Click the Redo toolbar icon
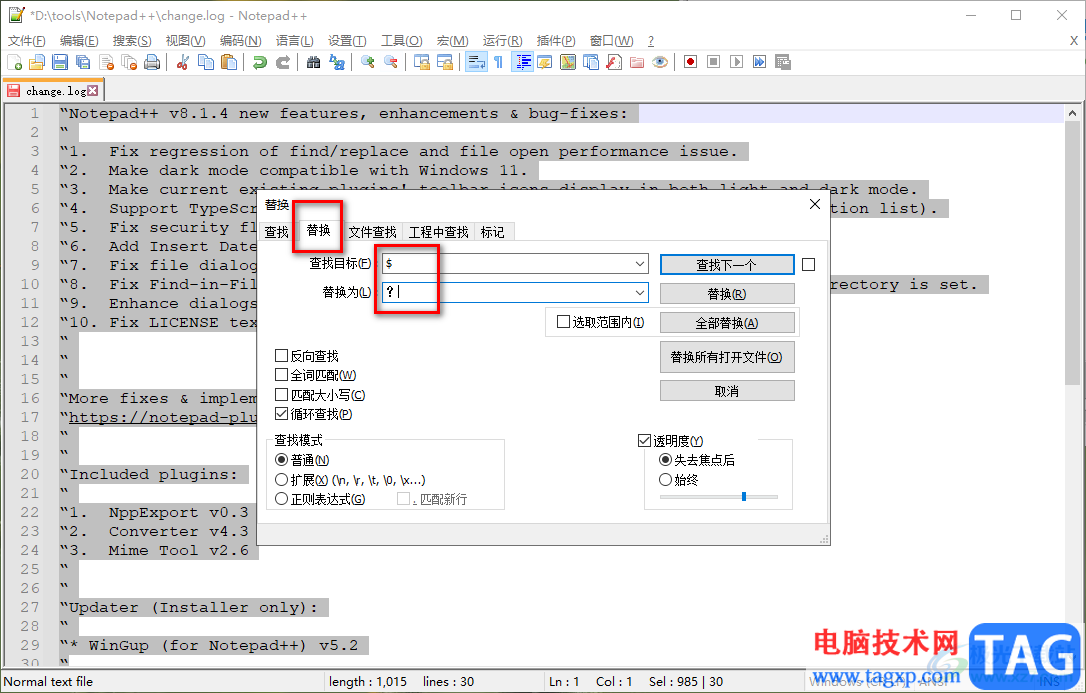Viewport: 1086px width, 693px height. coord(283,62)
